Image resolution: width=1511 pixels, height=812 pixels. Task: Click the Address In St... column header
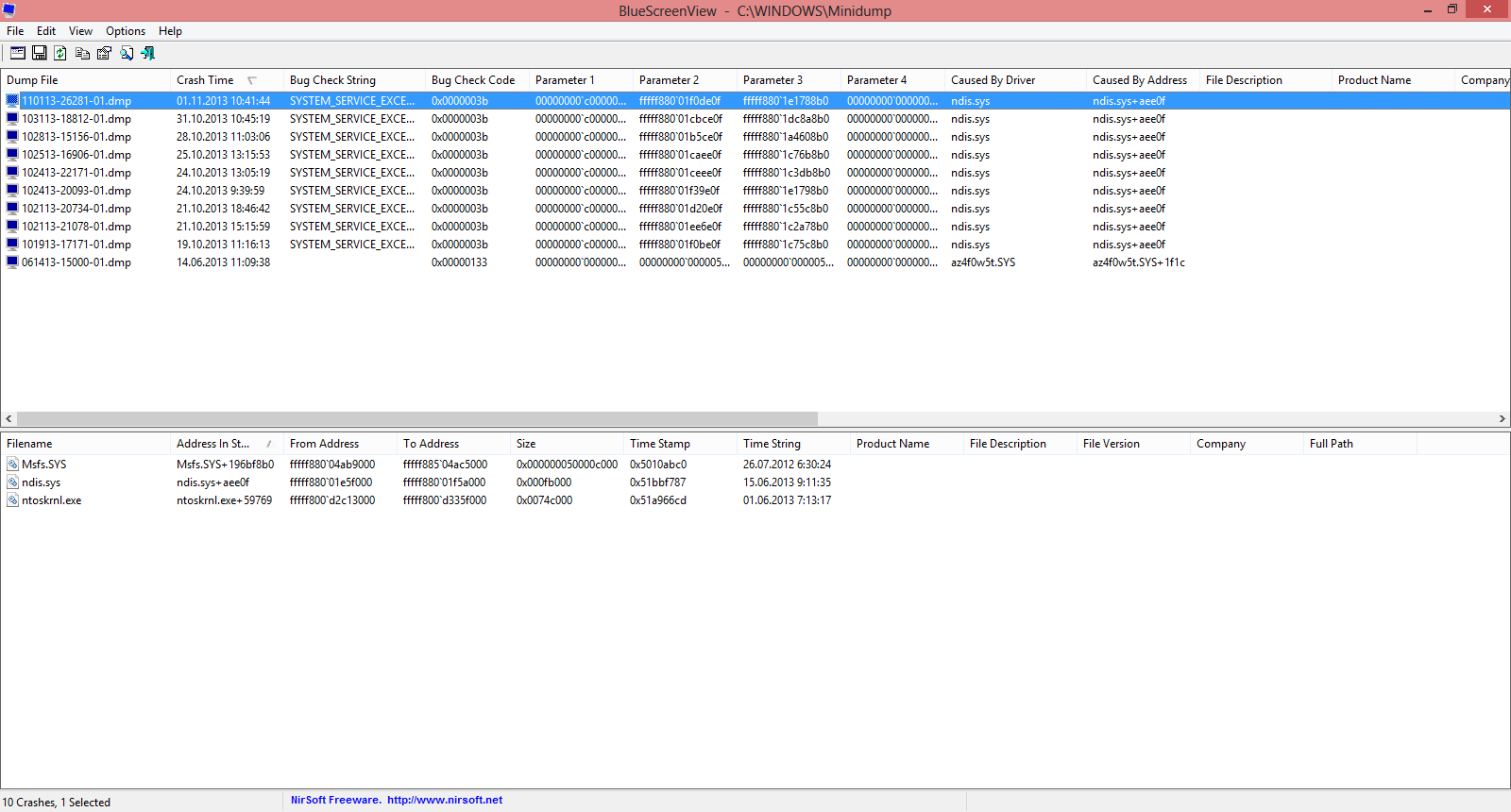click(x=227, y=444)
